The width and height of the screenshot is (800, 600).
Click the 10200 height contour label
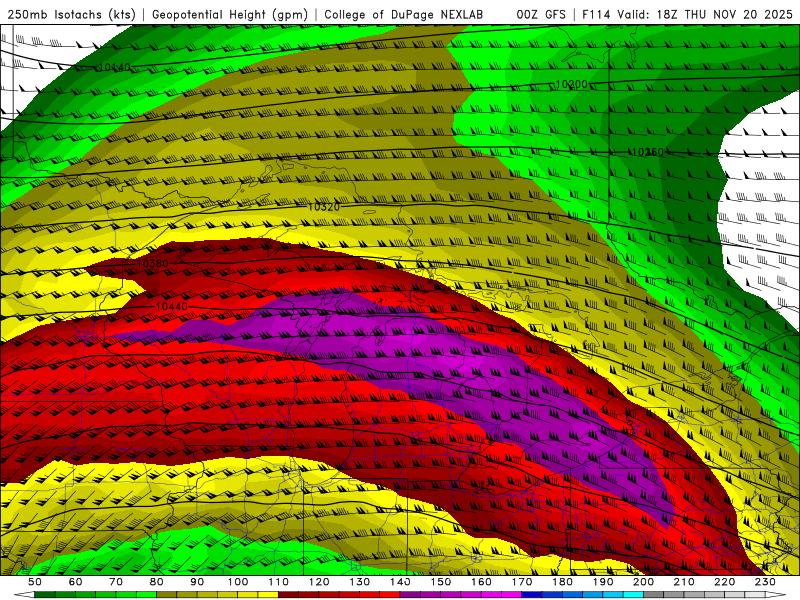(x=571, y=84)
